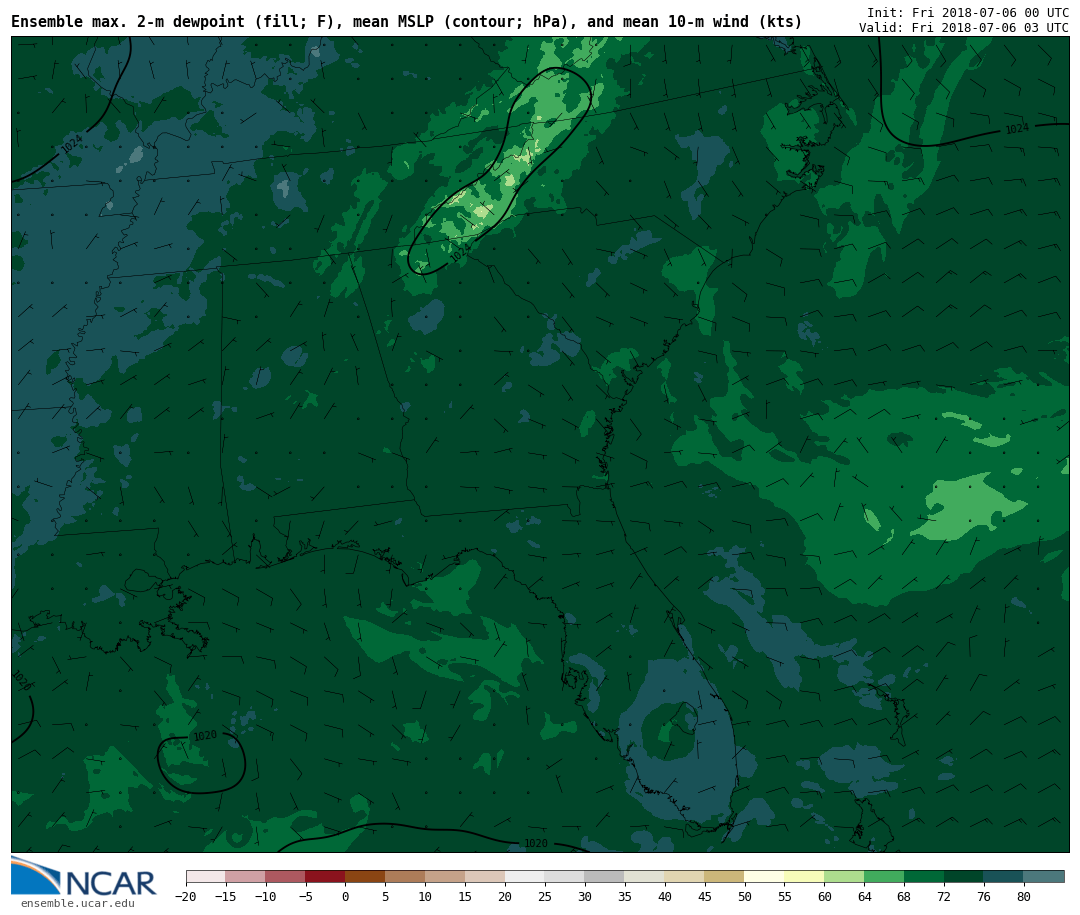1080x915 pixels.
Task: Click the 35 colorbar tick label
Action: pyautogui.click(x=625, y=896)
